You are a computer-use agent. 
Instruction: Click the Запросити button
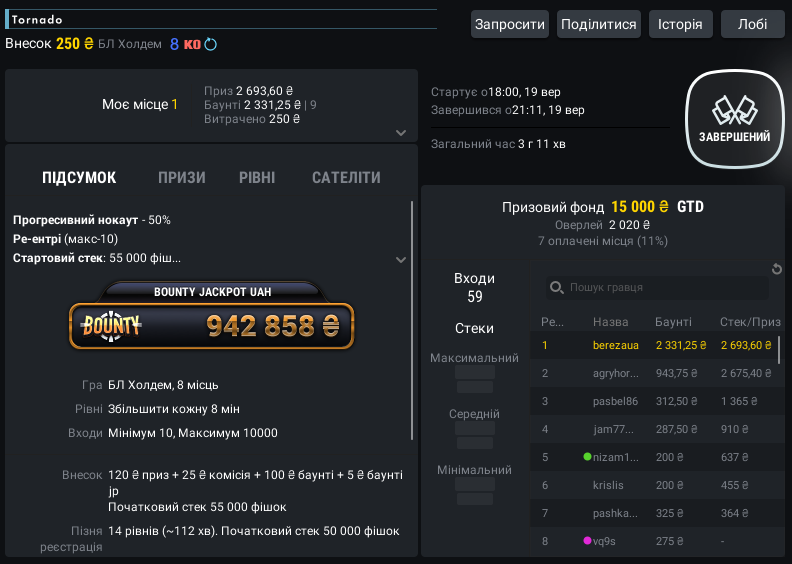click(x=510, y=24)
